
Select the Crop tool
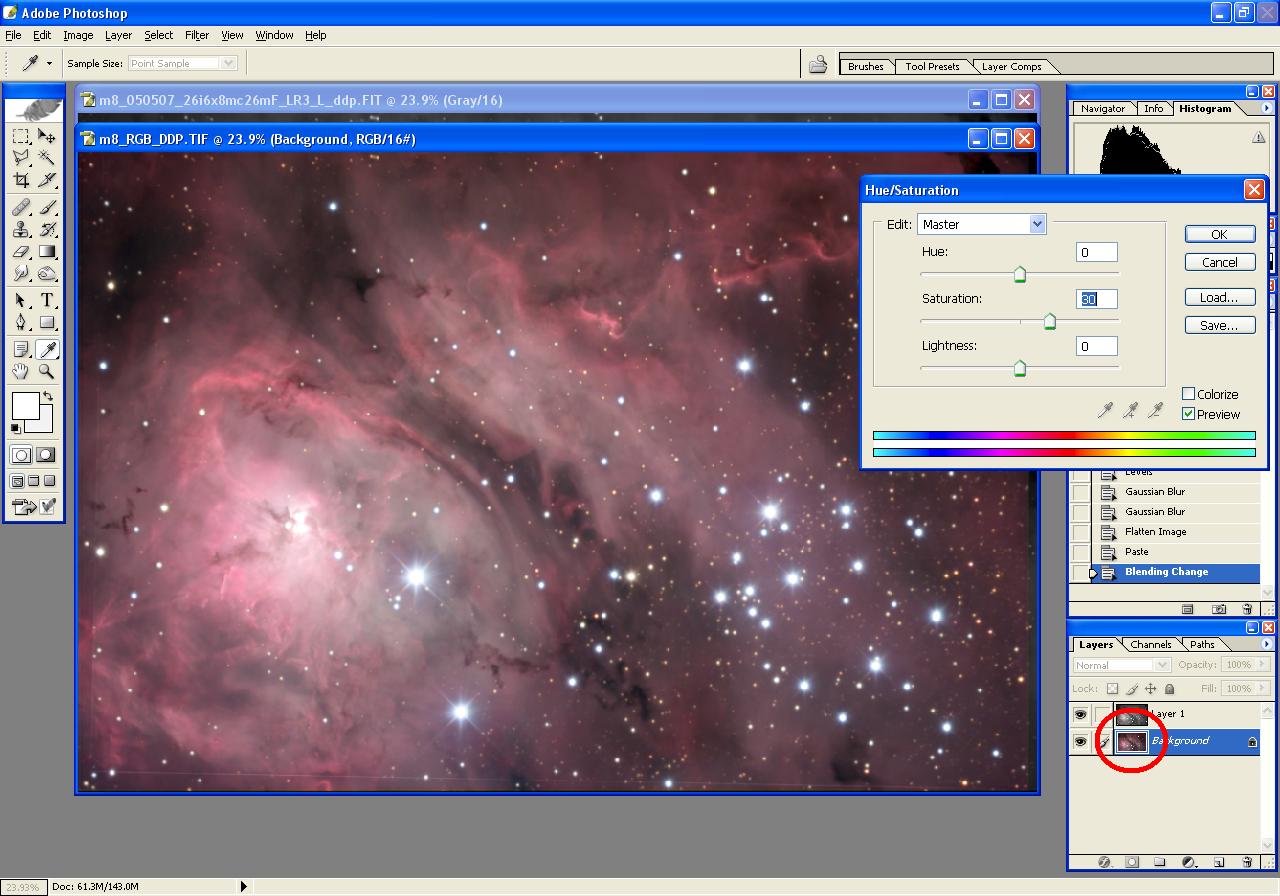pyautogui.click(x=21, y=180)
